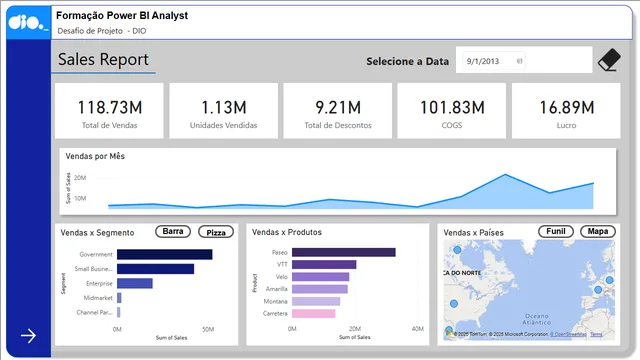
Task: Select the Channel Partners segment bar
Action: click(119, 312)
